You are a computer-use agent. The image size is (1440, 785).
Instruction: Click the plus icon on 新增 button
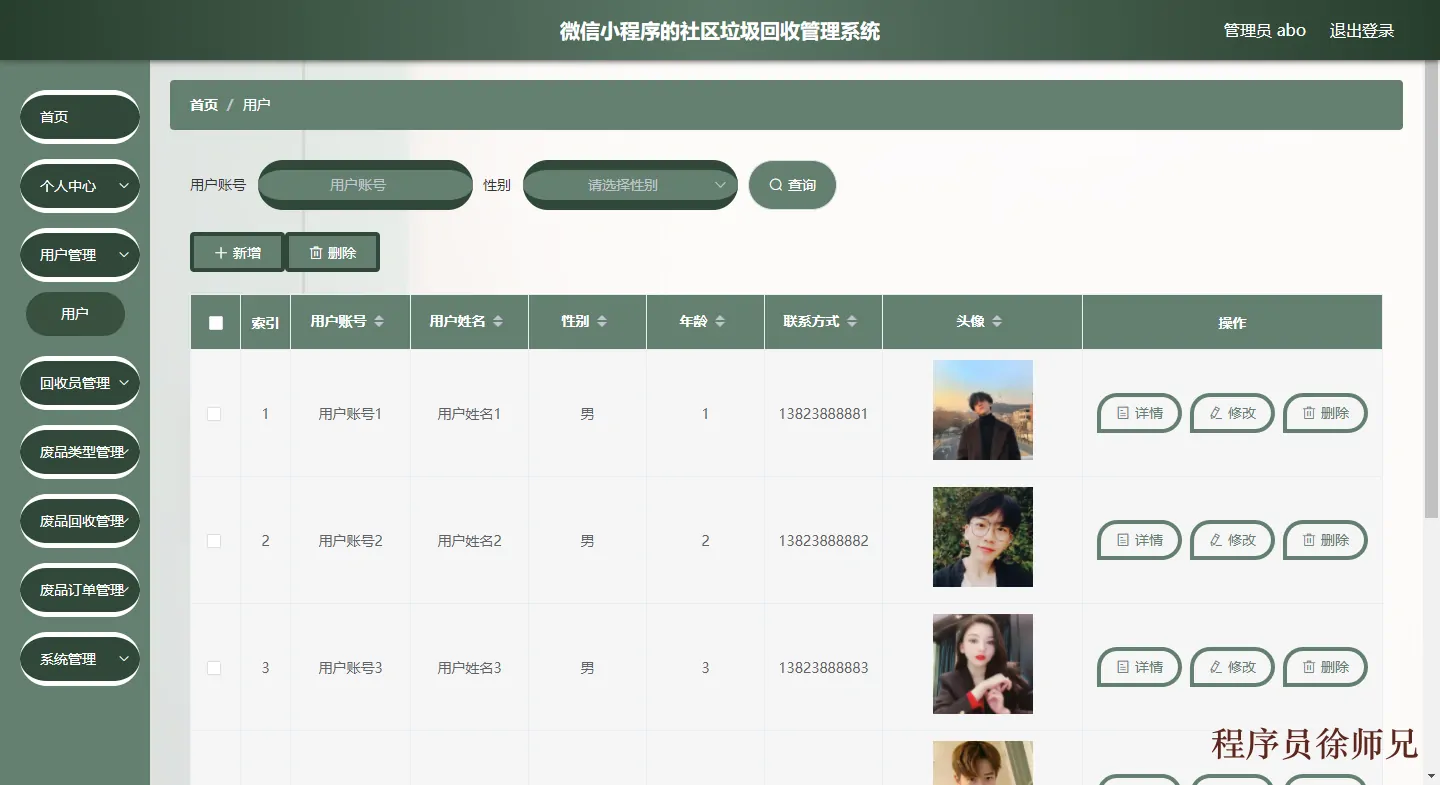pyautogui.click(x=221, y=253)
